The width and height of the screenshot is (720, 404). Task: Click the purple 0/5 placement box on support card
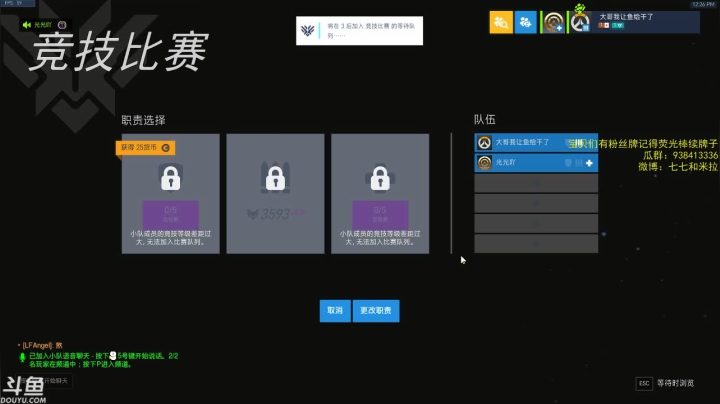pyautogui.click(x=380, y=214)
